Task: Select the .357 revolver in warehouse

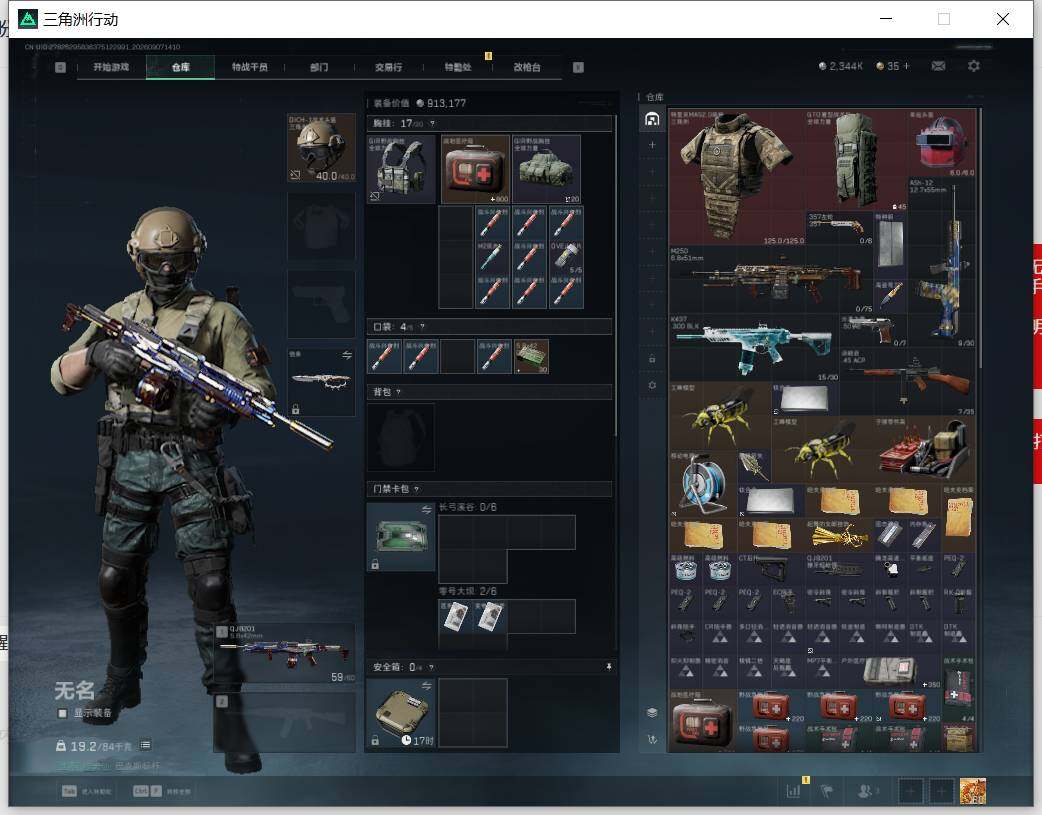Action: (x=840, y=229)
